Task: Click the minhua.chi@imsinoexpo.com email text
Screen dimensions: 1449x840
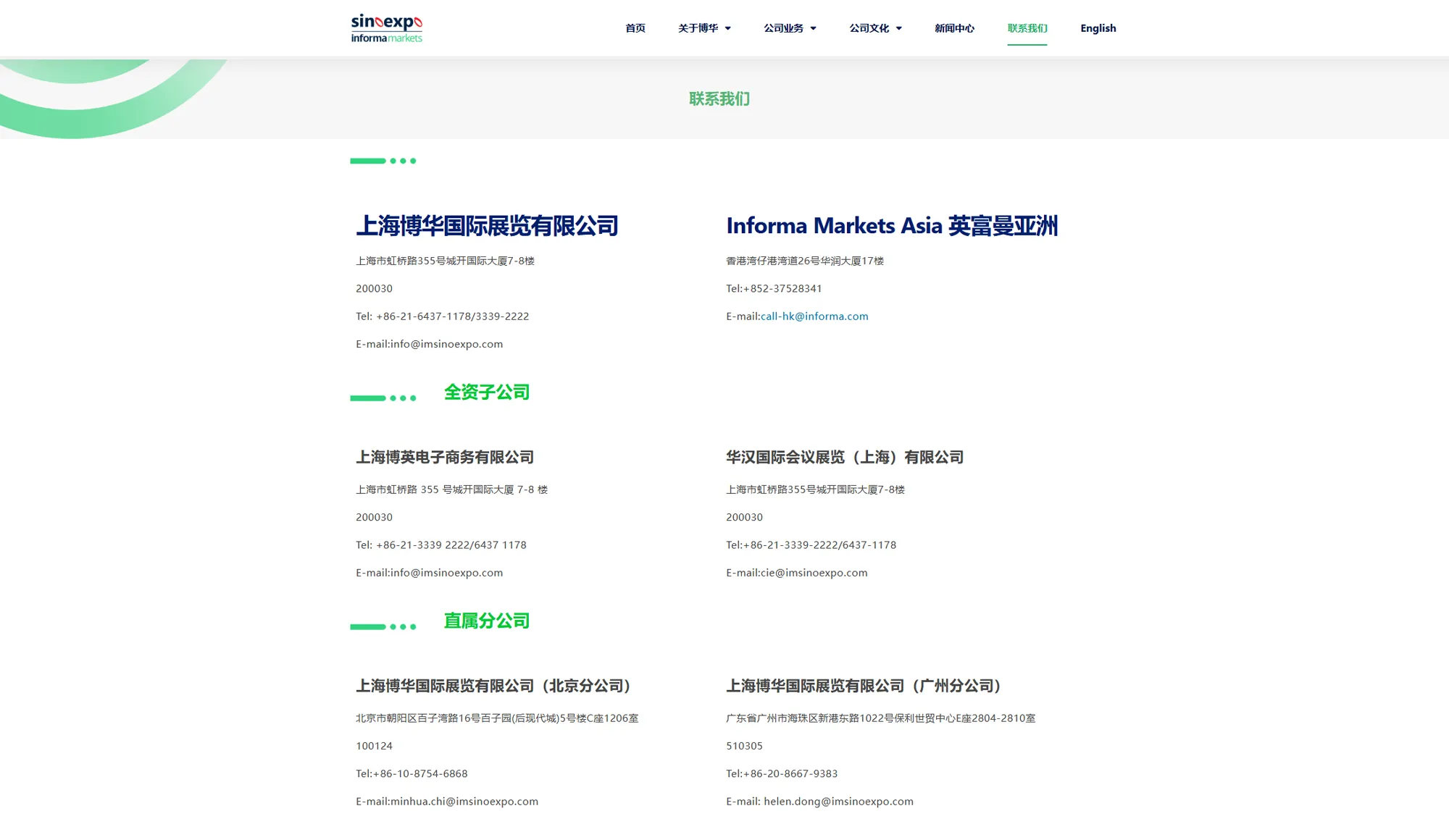Action: coord(464,802)
